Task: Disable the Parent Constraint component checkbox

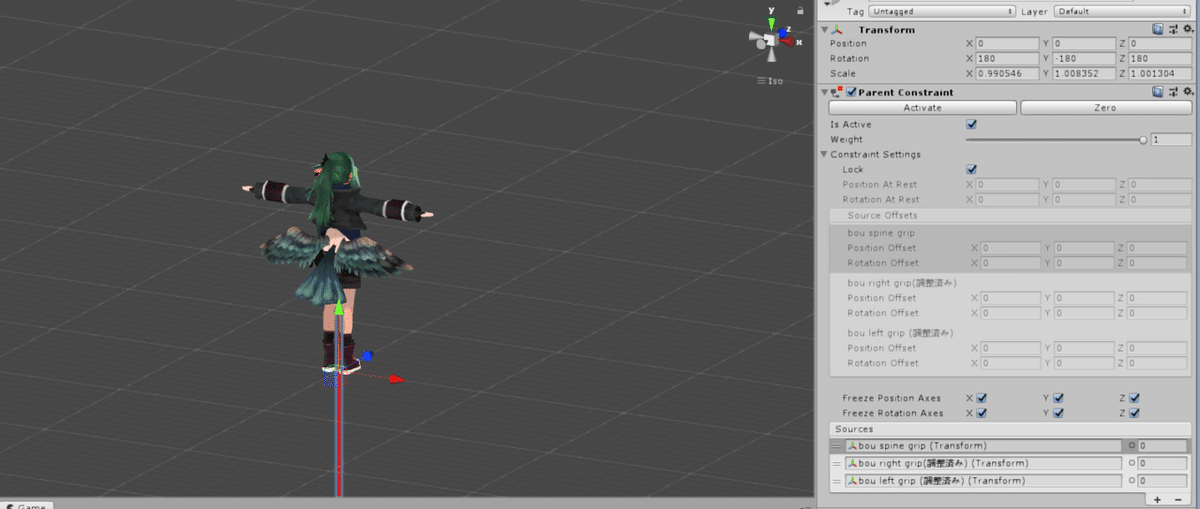Action: pos(851,92)
